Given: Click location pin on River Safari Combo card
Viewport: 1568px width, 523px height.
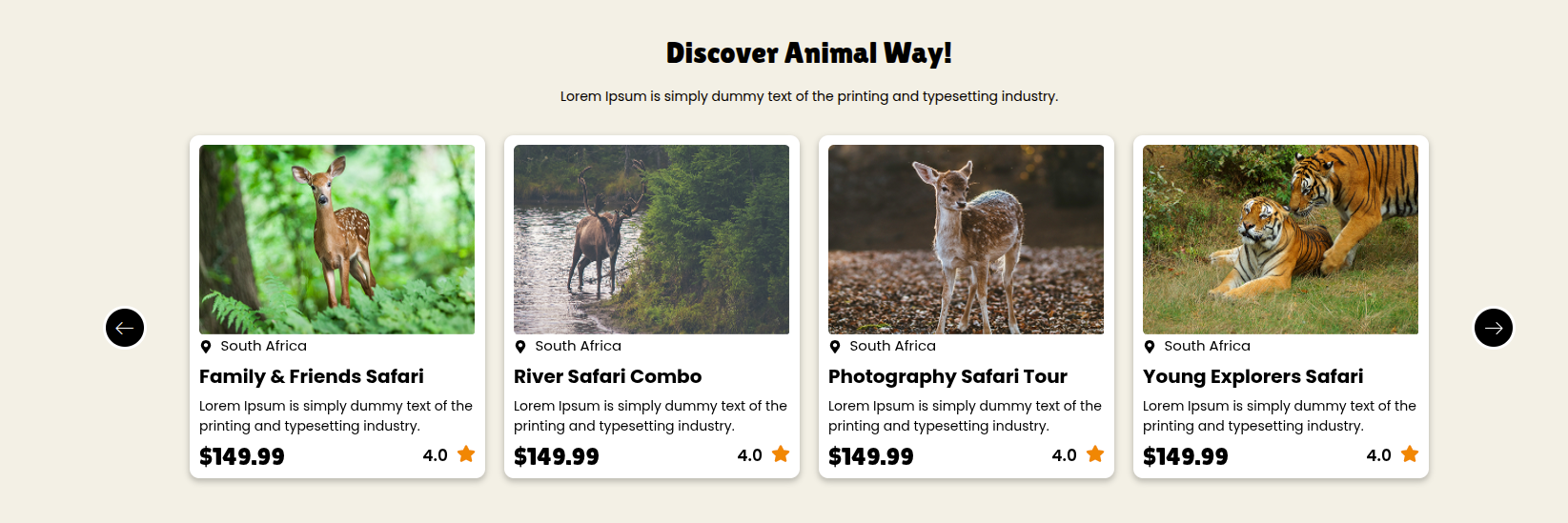Looking at the screenshot, I should (x=520, y=347).
